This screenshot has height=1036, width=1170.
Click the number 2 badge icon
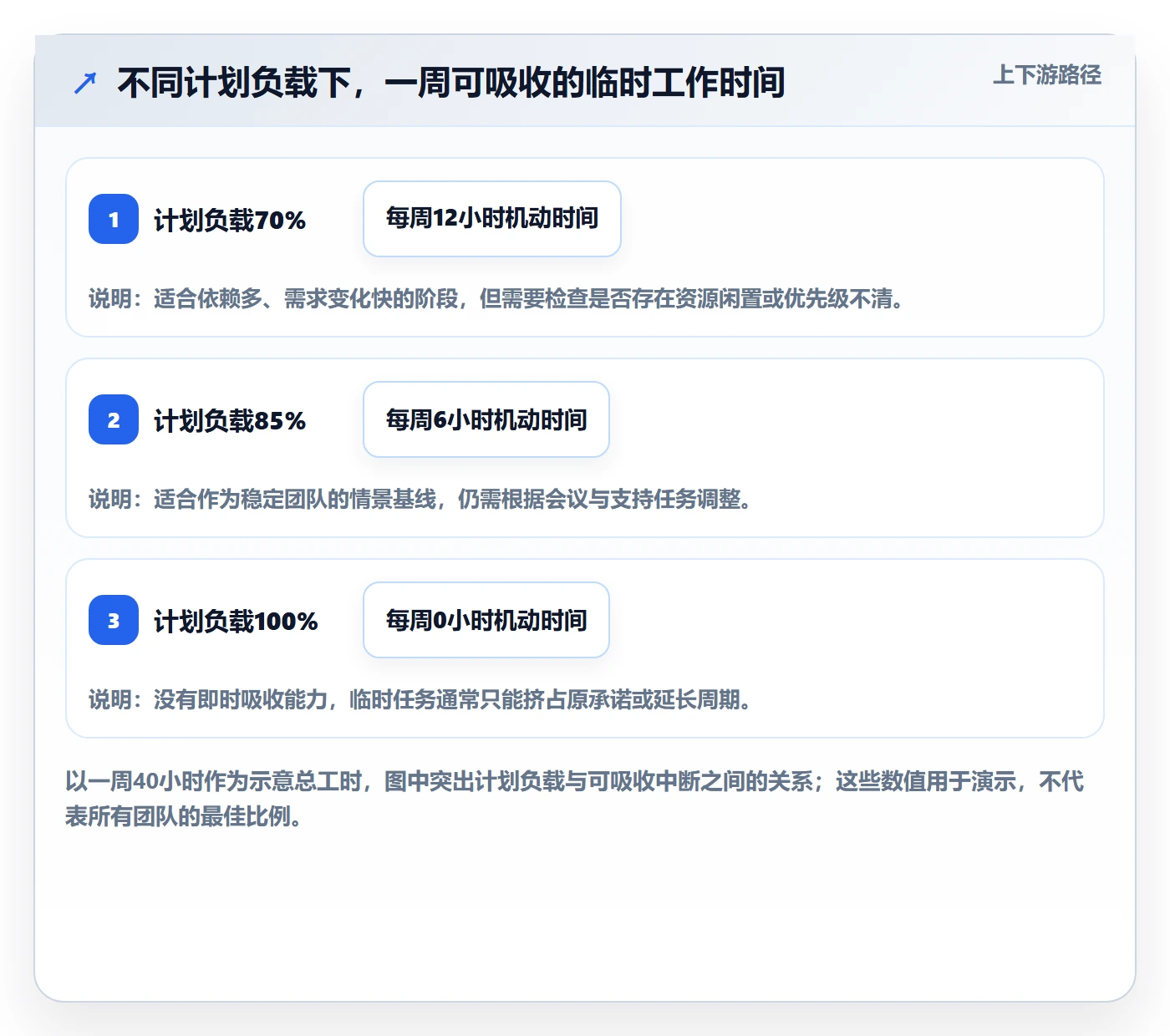tap(114, 419)
